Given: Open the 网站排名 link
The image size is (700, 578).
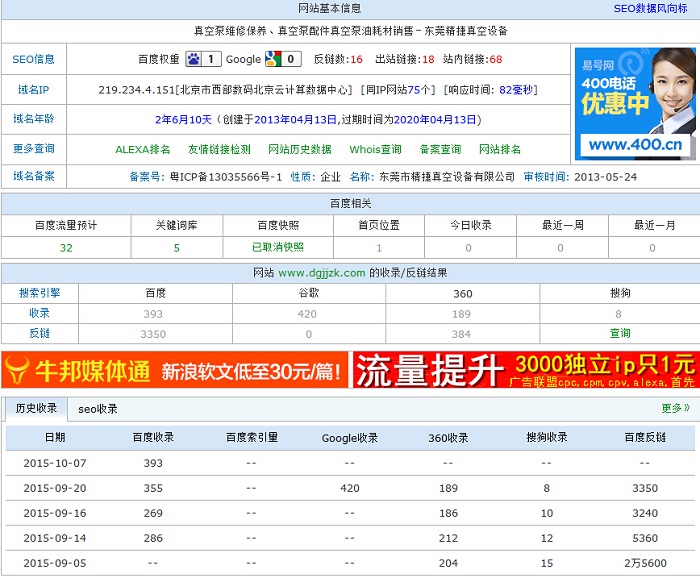Looking at the screenshot, I should [x=500, y=150].
